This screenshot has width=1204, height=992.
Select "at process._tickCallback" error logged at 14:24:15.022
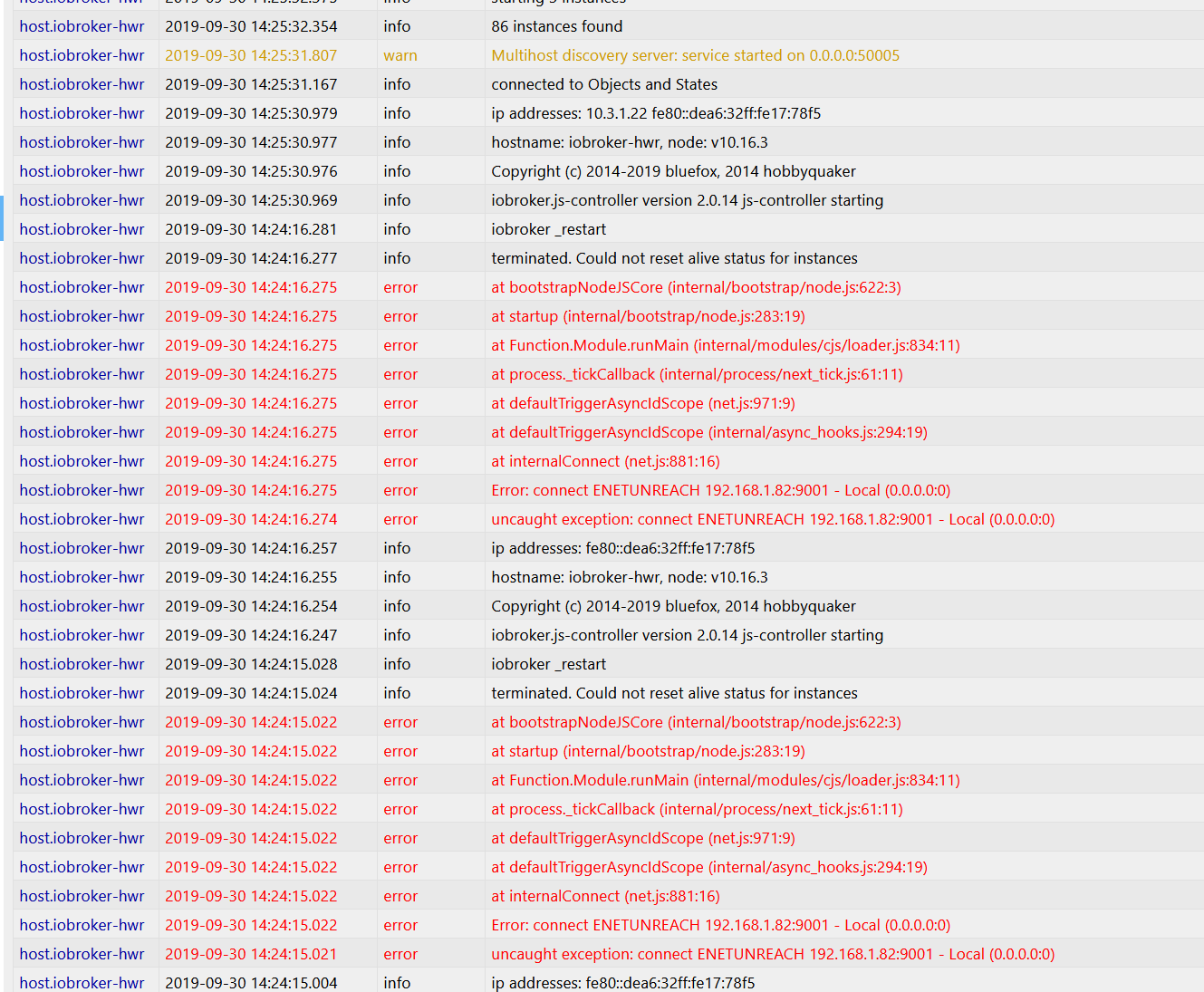pos(697,809)
